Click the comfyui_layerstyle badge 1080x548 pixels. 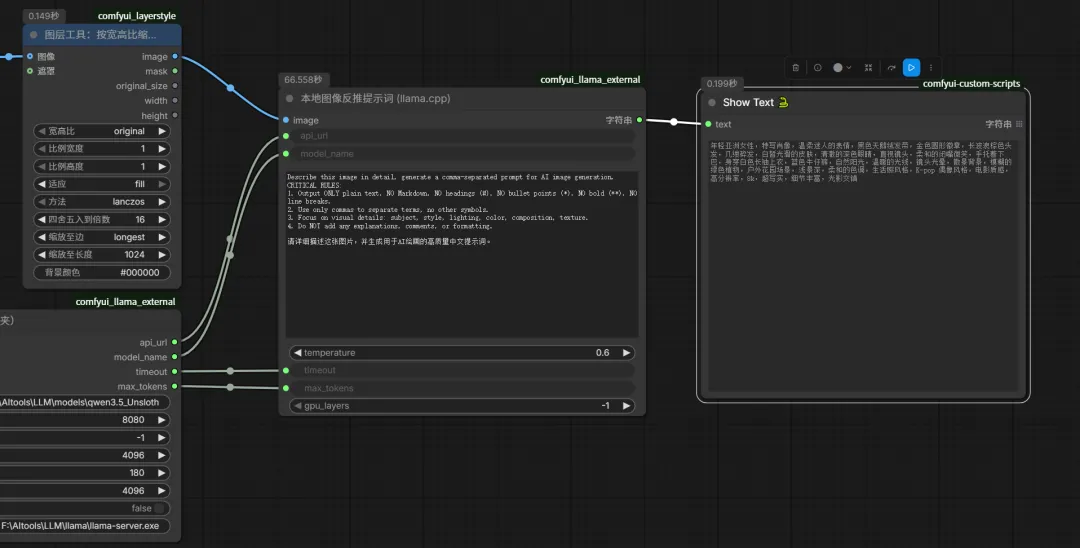[137, 16]
